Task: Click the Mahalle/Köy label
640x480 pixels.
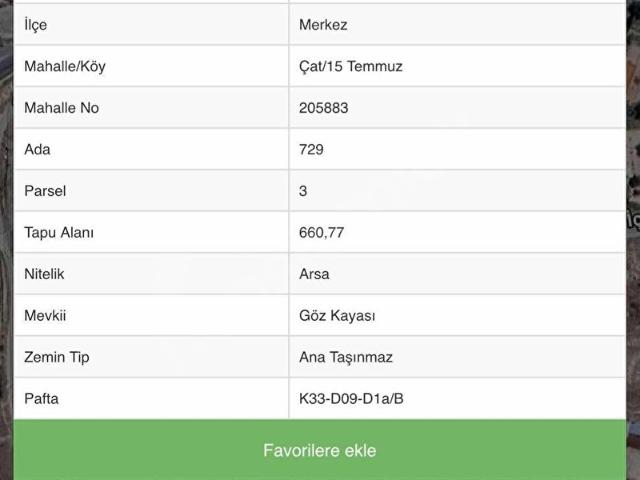Action: click(x=65, y=67)
